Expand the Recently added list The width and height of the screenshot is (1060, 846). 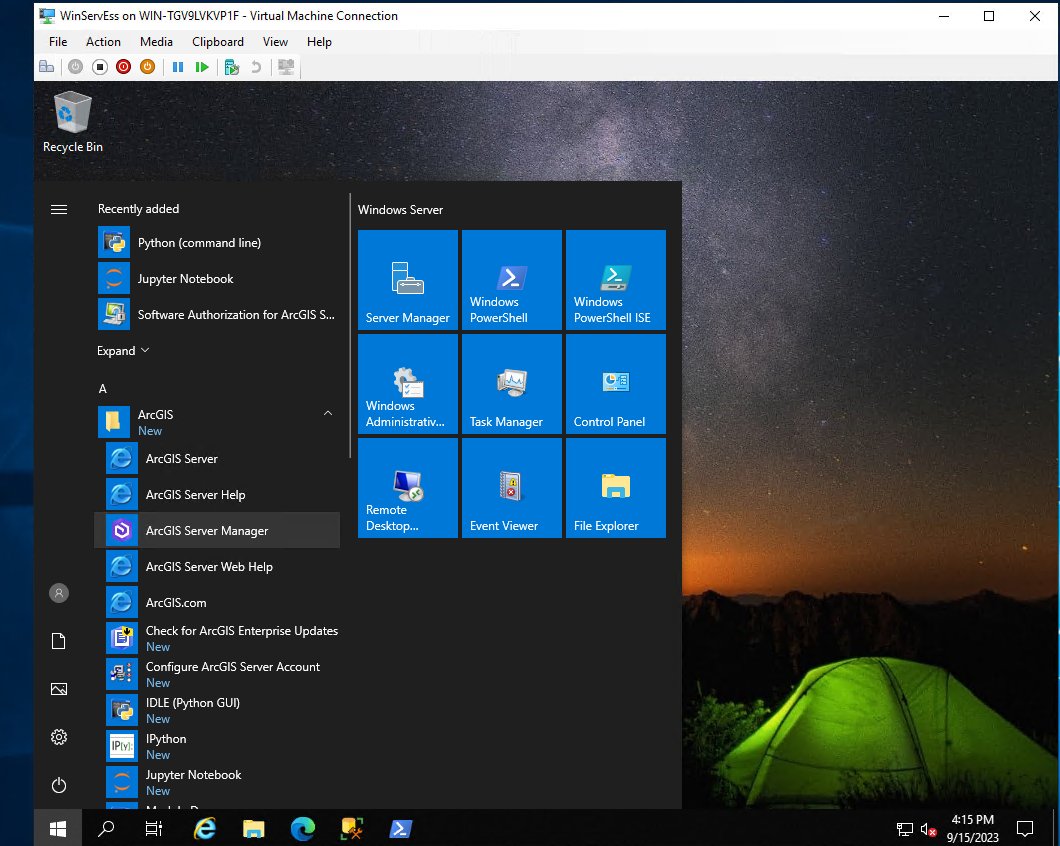123,351
